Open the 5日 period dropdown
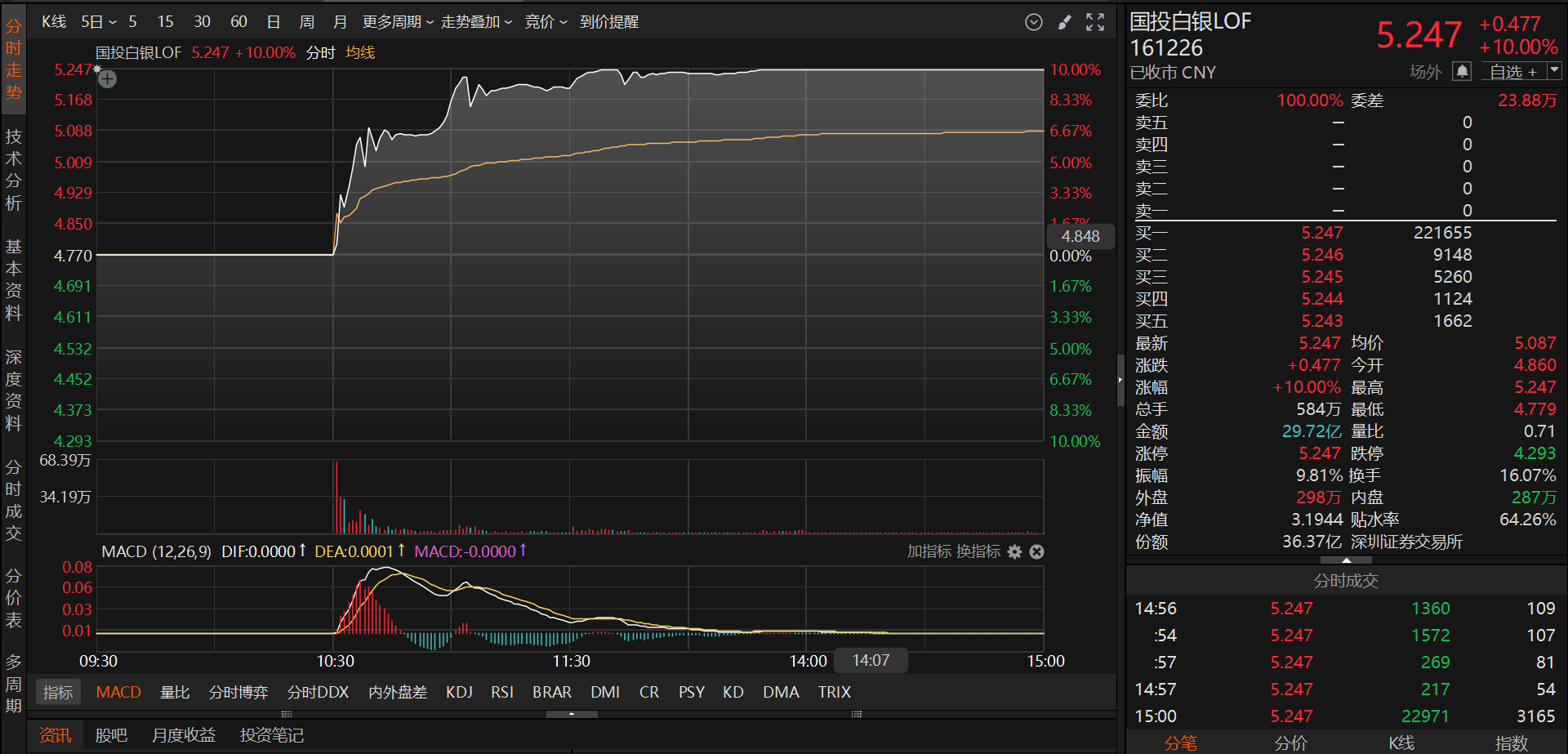 tap(98, 22)
